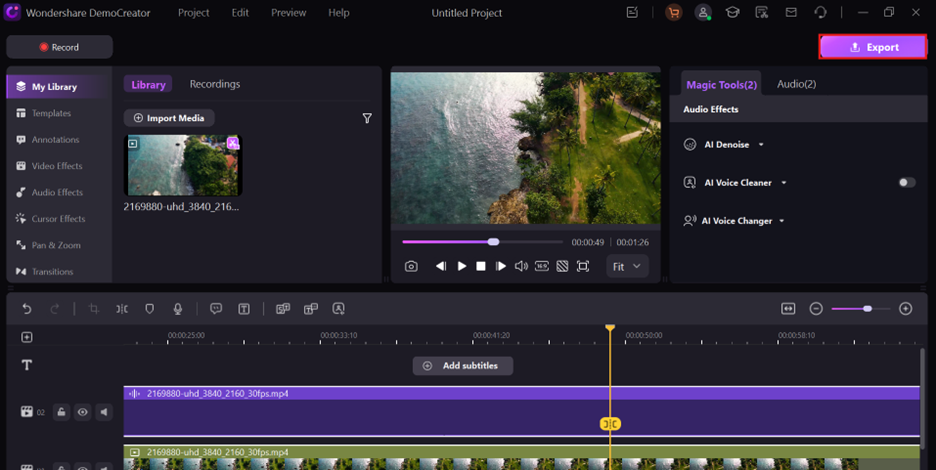Expand the AI Voice Cleaner dropdown arrow

(784, 183)
